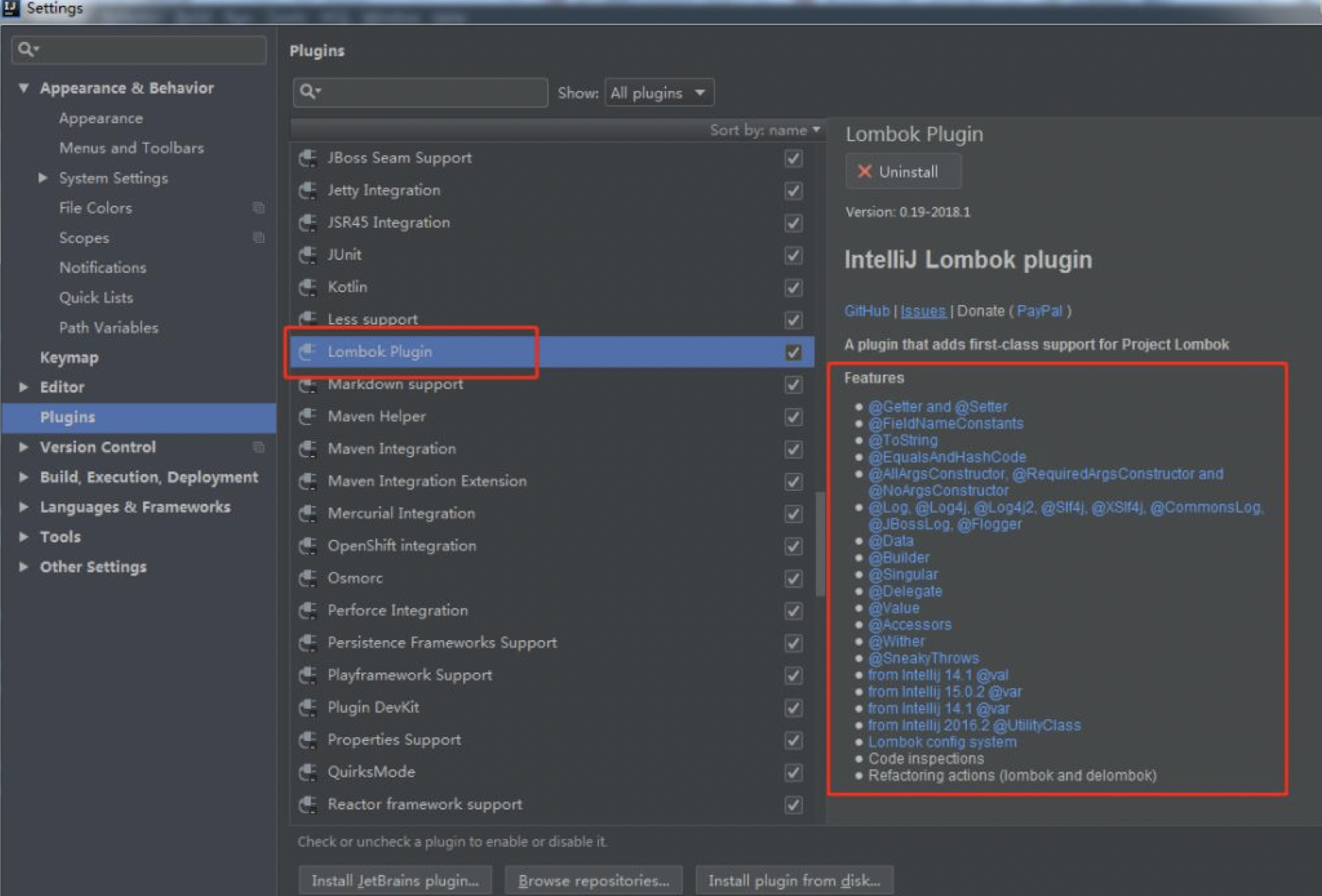Screen dimensions: 1322x896
Task: Click the Persistence Frameworks Support plugin icon
Action: pos(307,643)
